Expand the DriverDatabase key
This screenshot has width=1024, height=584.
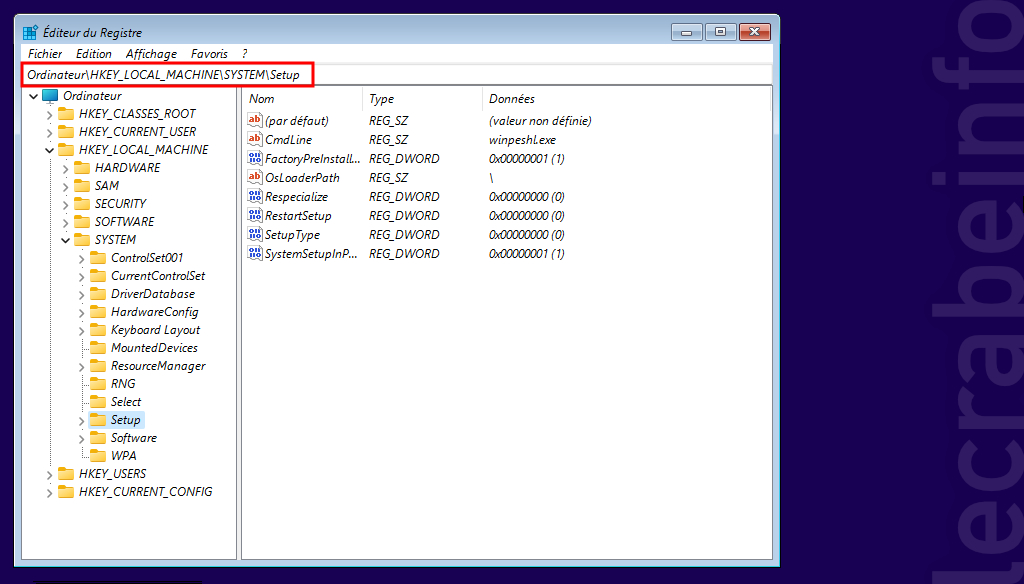click(82, 295)
